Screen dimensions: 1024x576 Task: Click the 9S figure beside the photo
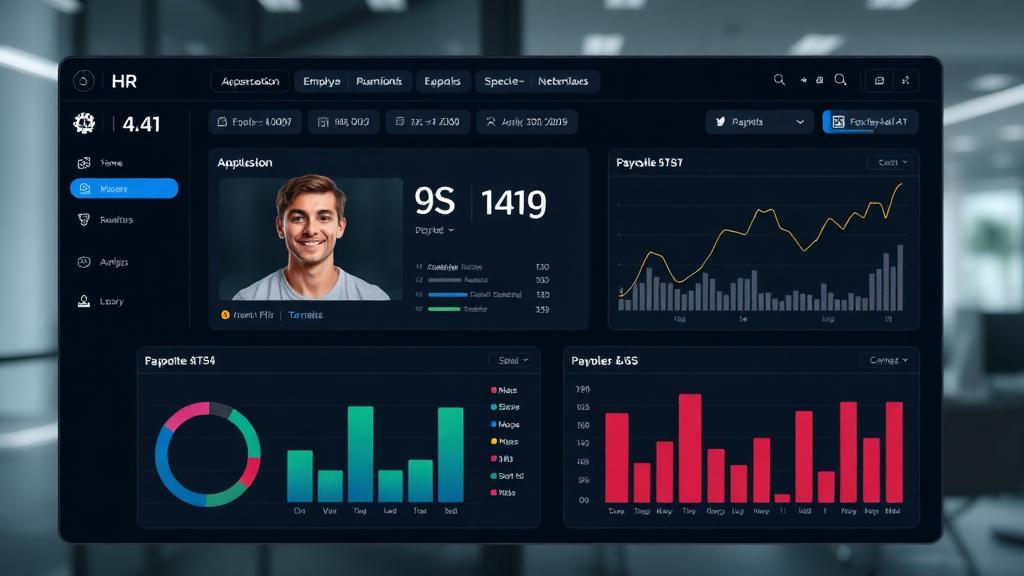[434, 200]
